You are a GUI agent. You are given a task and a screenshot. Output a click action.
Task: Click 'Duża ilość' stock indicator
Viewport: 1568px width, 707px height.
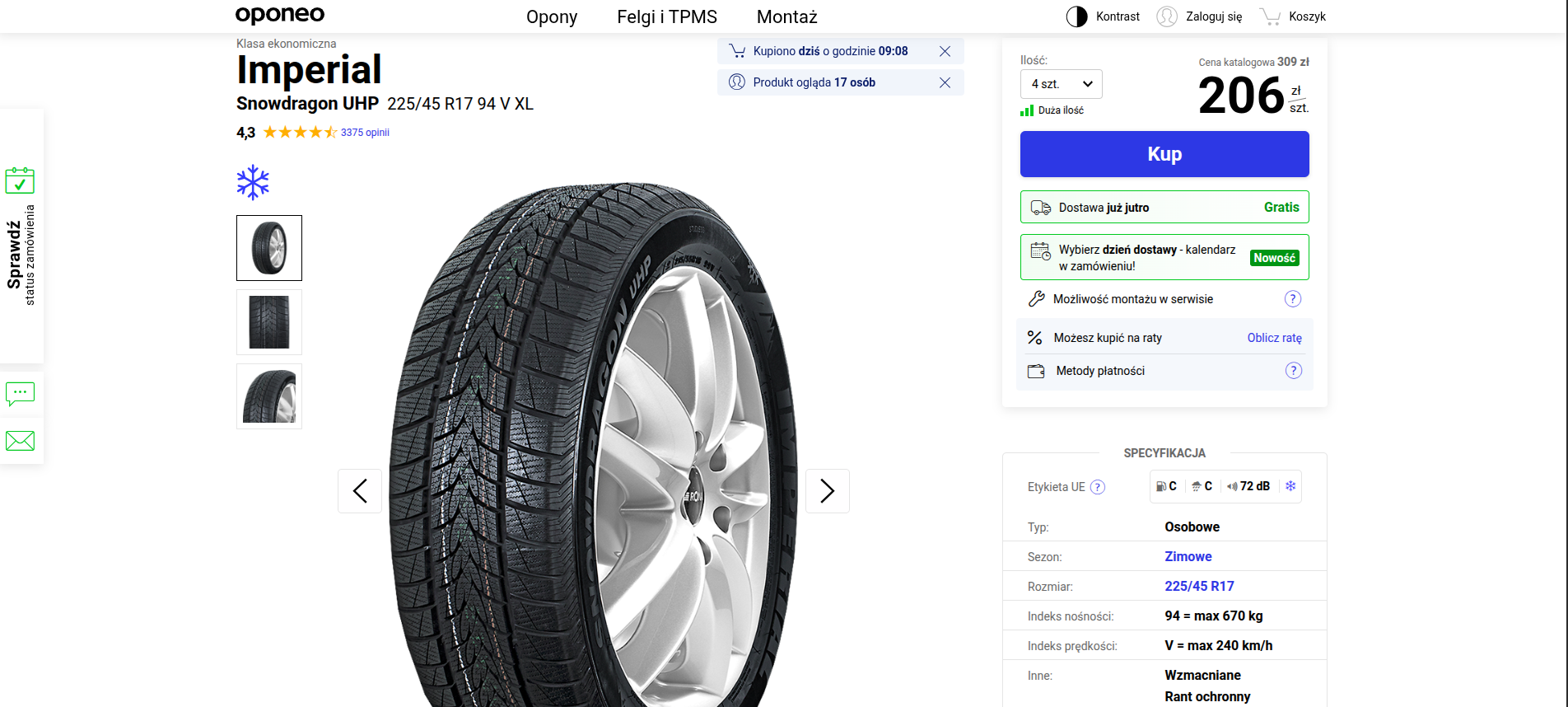pyautogui.click(x=1052, y=110)
